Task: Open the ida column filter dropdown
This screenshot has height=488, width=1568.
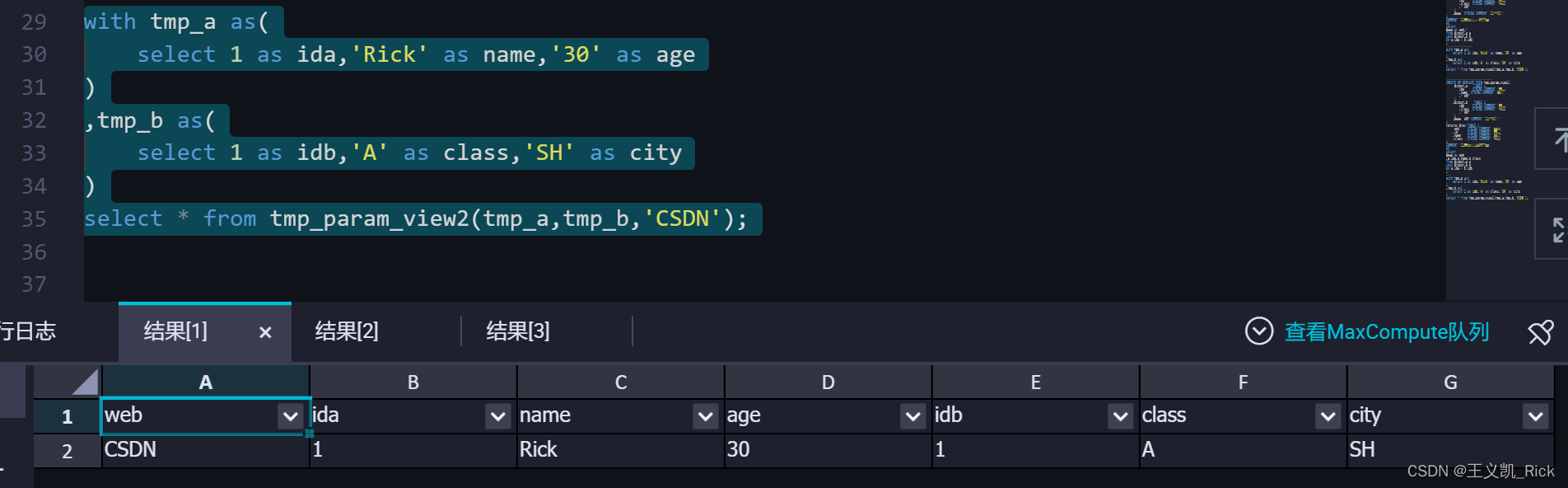Action: click(497, 416)
